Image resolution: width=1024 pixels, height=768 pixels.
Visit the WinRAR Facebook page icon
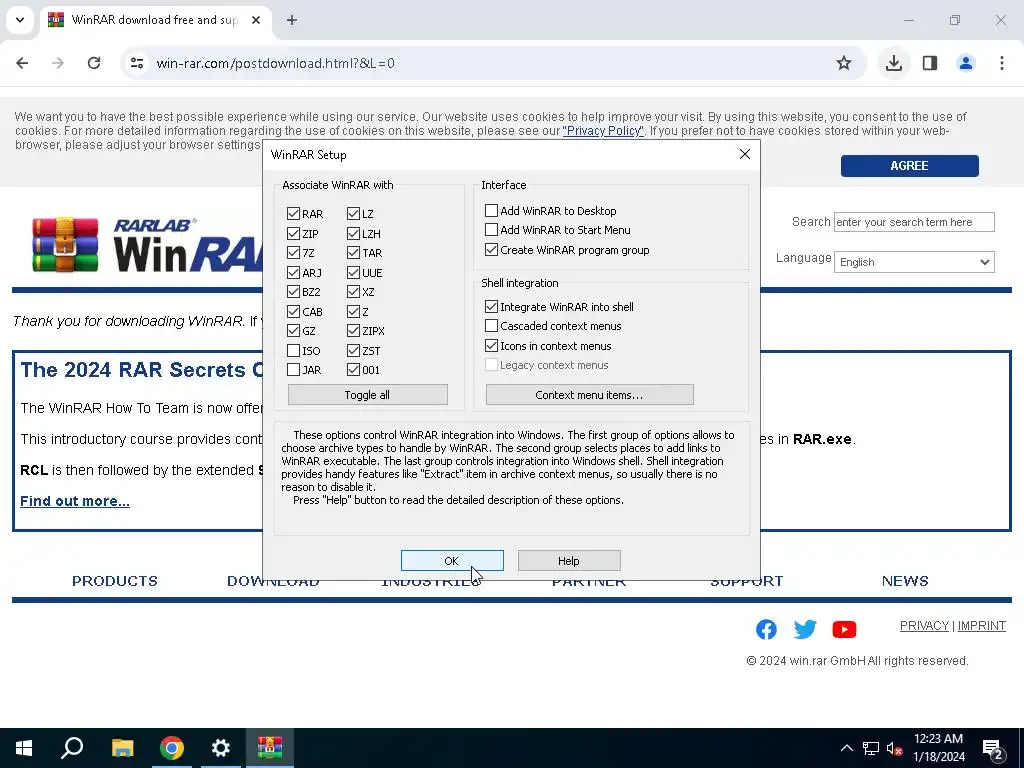(x=766, y=629)
